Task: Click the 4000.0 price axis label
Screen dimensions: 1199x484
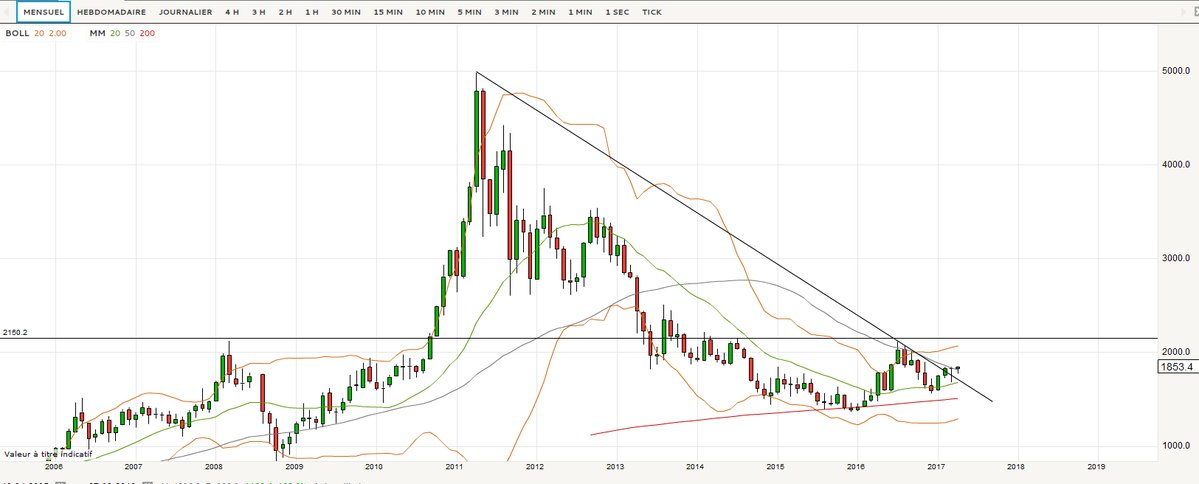Action: [x=1174, y=164]
